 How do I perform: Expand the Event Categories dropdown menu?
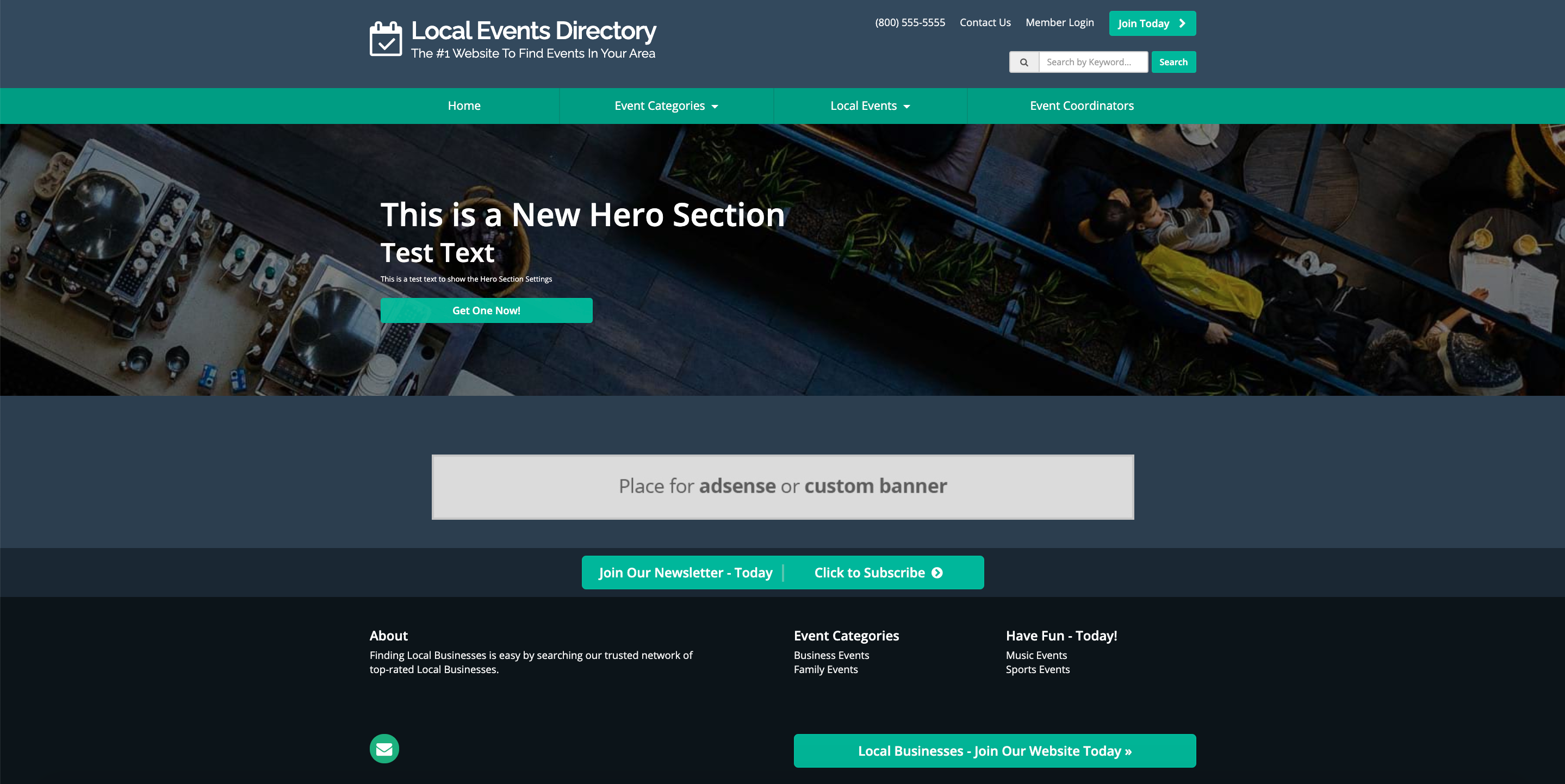point(666,105)
